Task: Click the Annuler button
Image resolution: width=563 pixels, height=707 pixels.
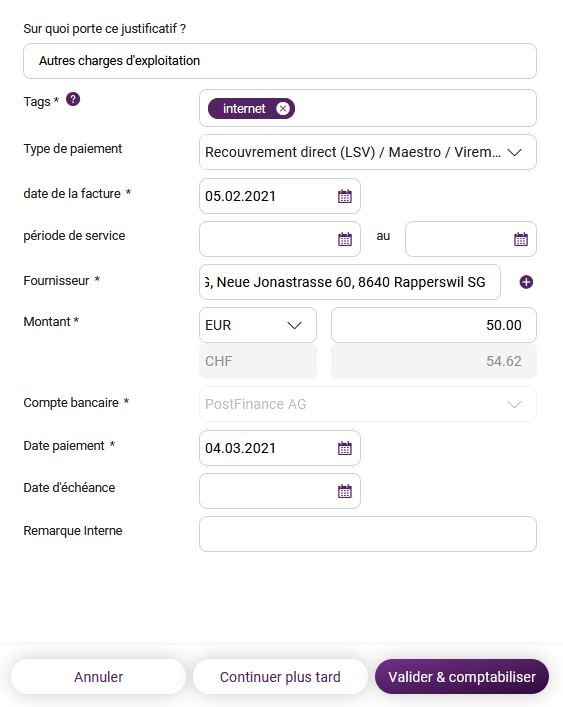Action: [x=98, y=677]
